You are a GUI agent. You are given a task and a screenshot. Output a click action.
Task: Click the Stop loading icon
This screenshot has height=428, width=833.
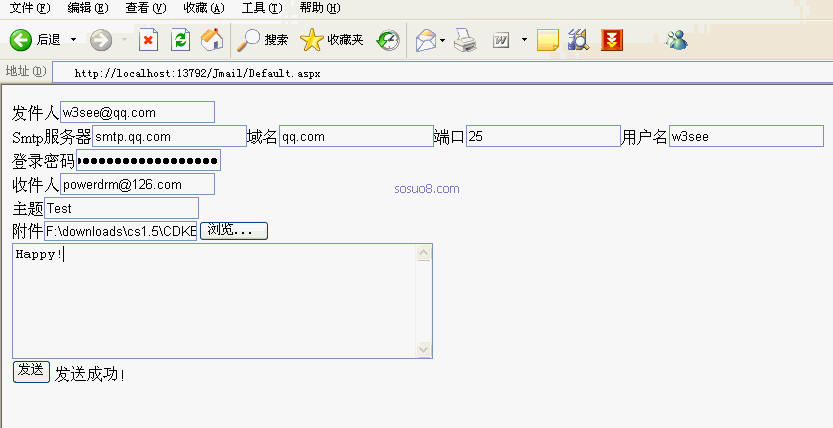point(148,40)
